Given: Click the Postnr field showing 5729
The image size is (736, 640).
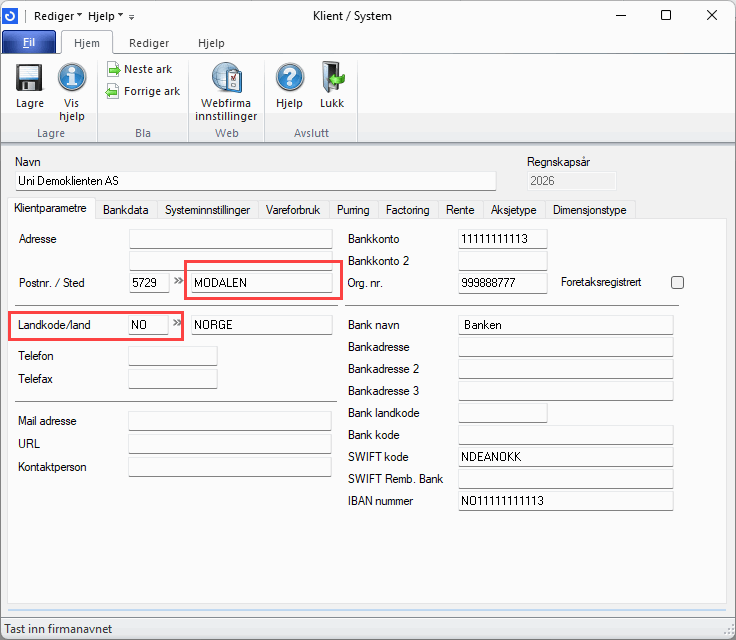Looking at the screenshot, I should pyautogui.click(x=149, y=283).
